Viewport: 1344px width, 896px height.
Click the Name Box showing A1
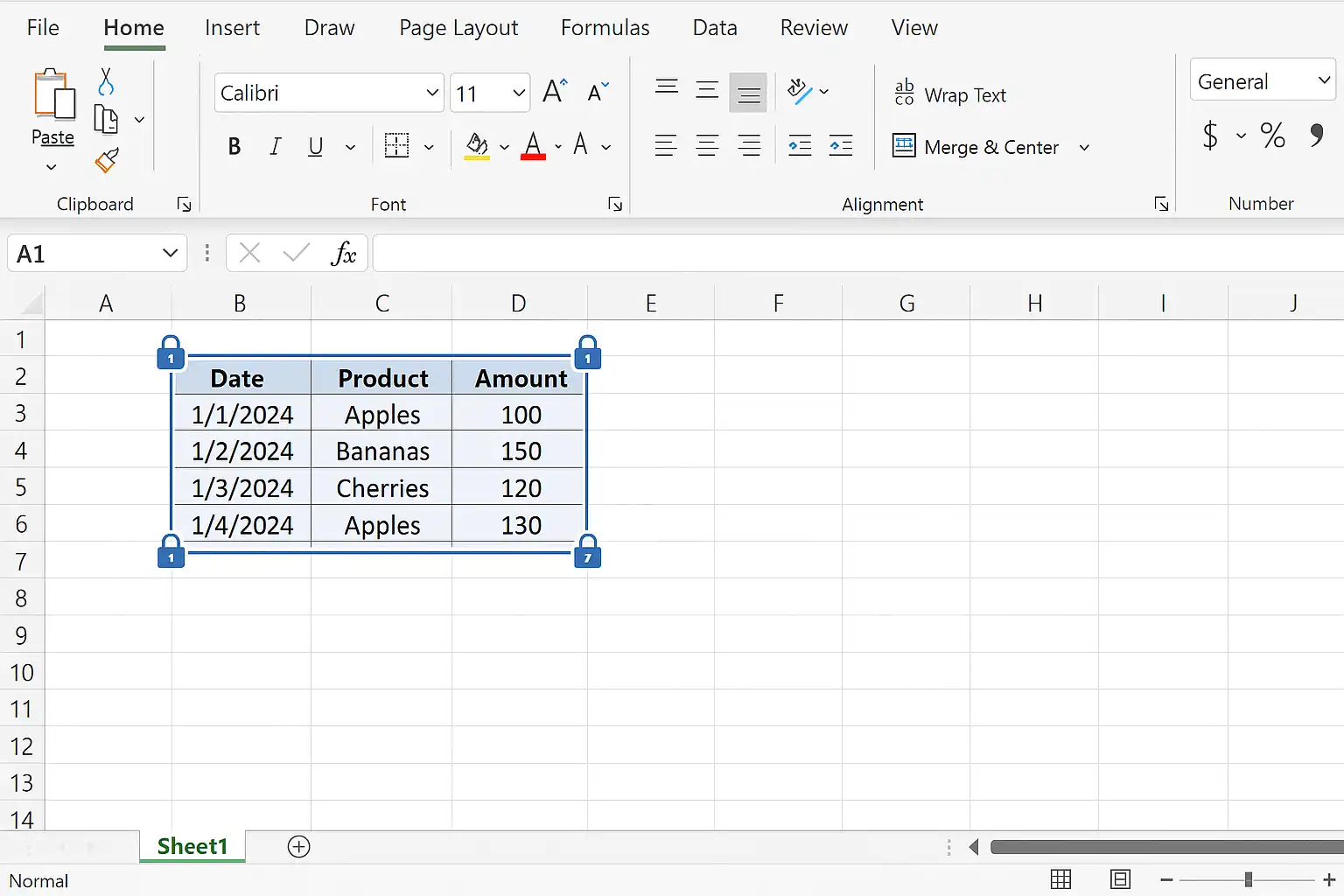96,254
